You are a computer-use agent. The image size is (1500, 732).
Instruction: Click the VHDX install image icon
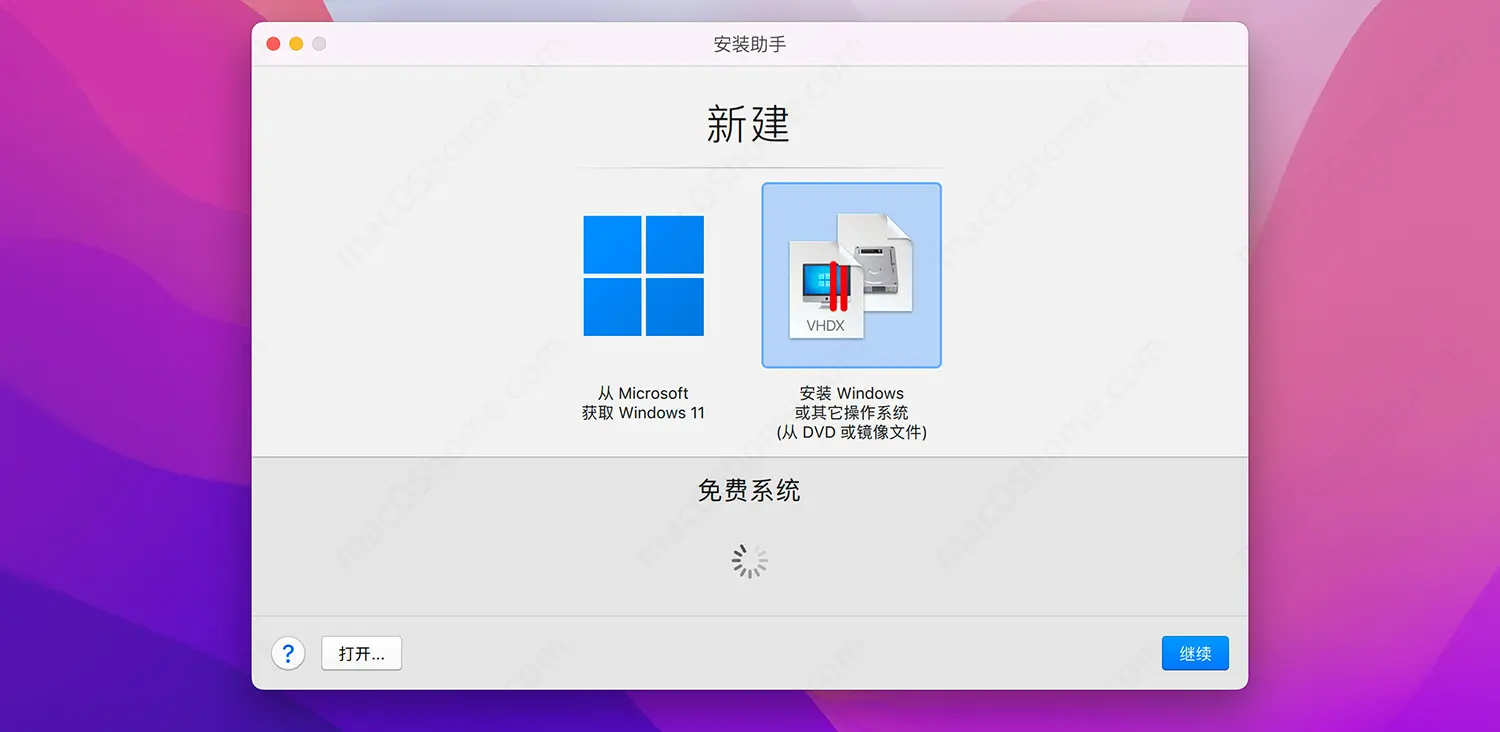[851, 275]
